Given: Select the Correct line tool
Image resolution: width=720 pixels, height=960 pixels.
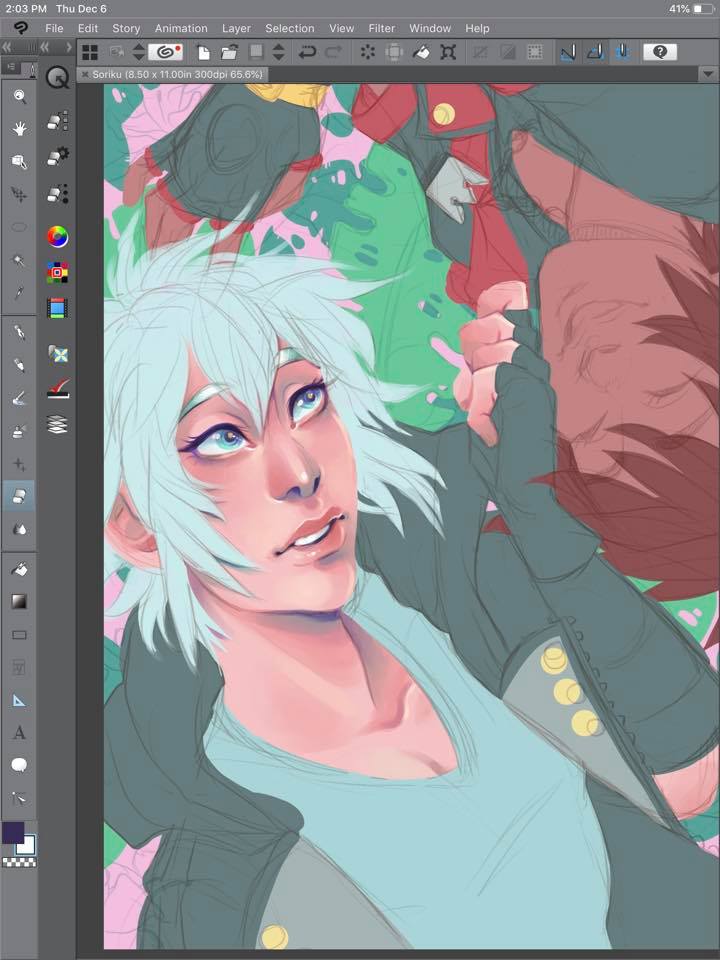Looking at the screenshot, I should coord(19,798).
